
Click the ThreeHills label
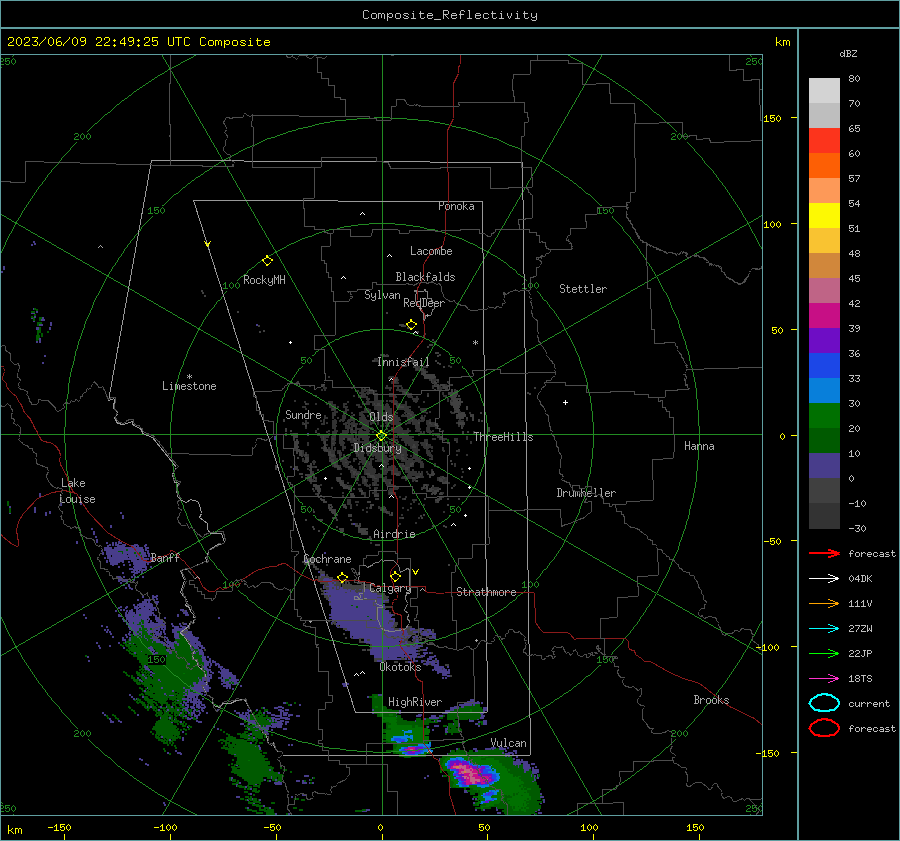tap(503, 437)
